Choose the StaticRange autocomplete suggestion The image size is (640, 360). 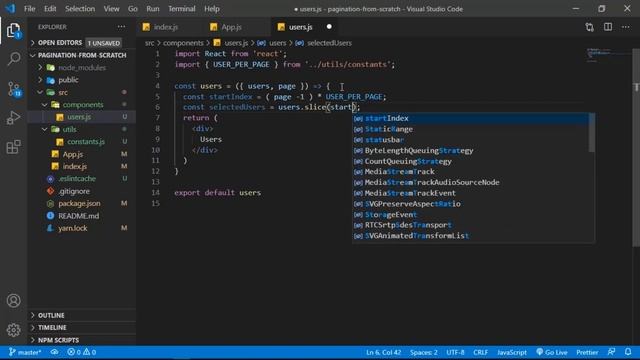471,129
